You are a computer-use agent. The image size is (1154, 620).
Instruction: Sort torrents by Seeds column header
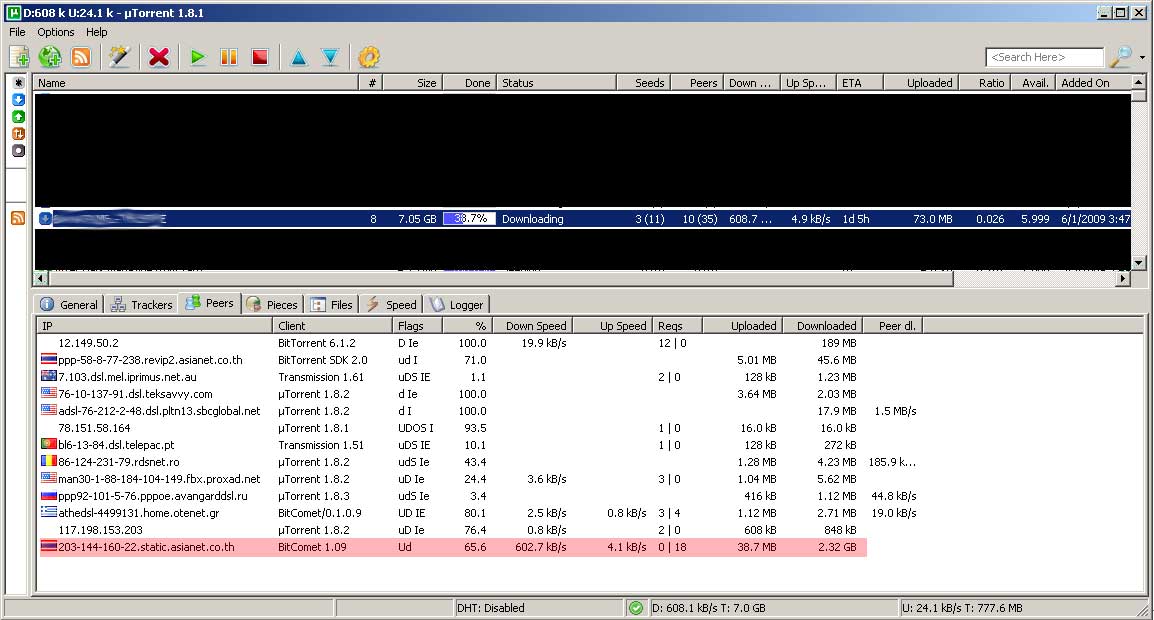tap(643, 82)
